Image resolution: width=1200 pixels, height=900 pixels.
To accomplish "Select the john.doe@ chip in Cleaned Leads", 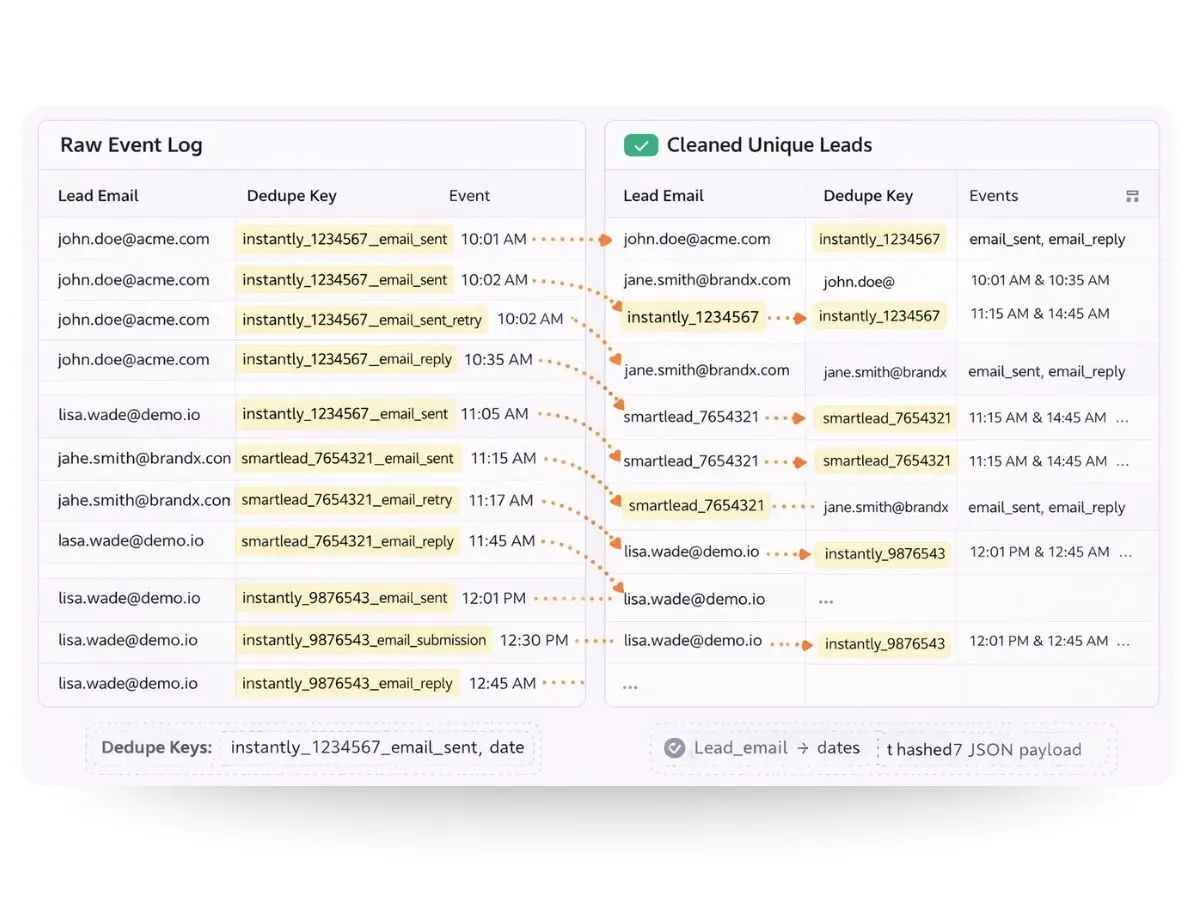I will pos(859,282).
